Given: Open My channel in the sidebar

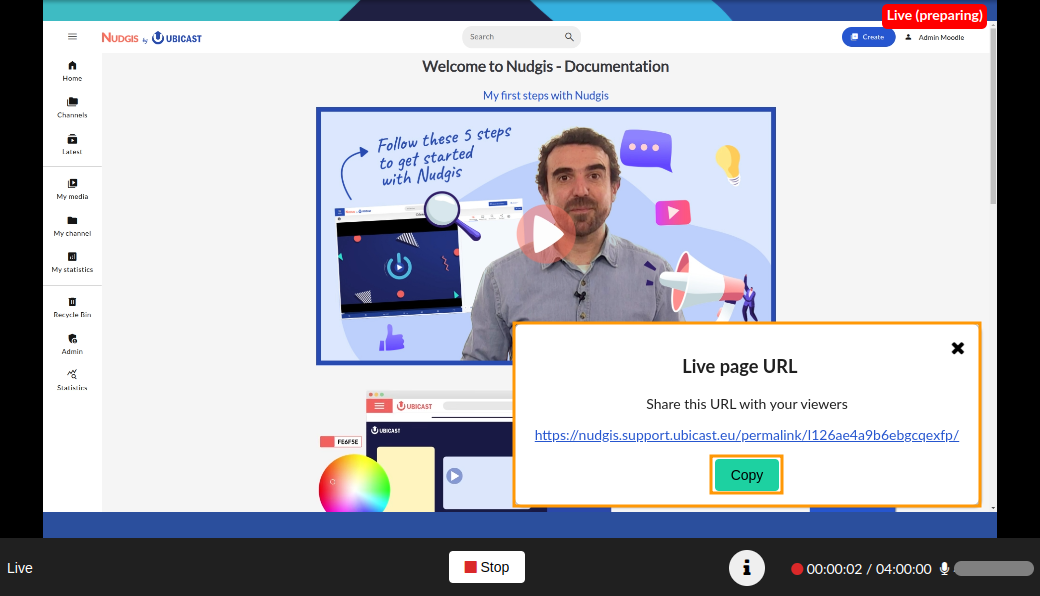Looking at the screenshot, I should [x=72, y=226].
